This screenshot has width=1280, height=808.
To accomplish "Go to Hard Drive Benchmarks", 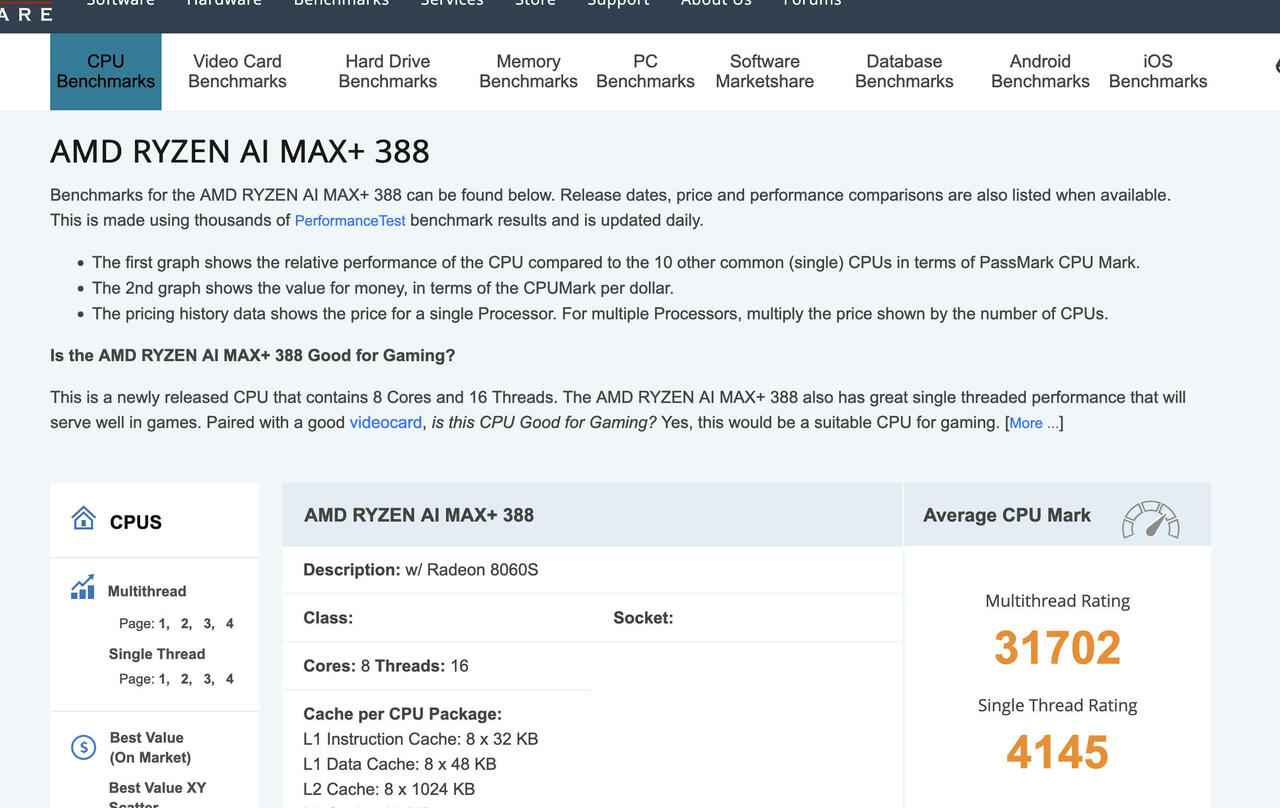I will 388,72.
